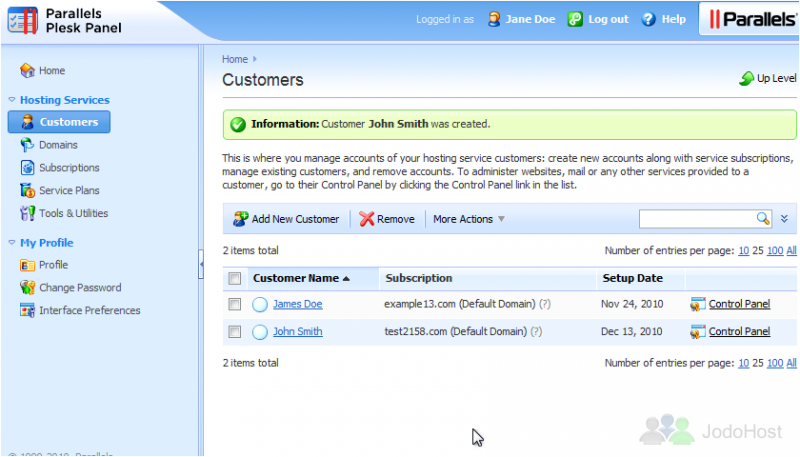Viewport: 800px width, 457px height.
Task: Open Control Panel link for John Smith
Action: (x=739, y=332)
